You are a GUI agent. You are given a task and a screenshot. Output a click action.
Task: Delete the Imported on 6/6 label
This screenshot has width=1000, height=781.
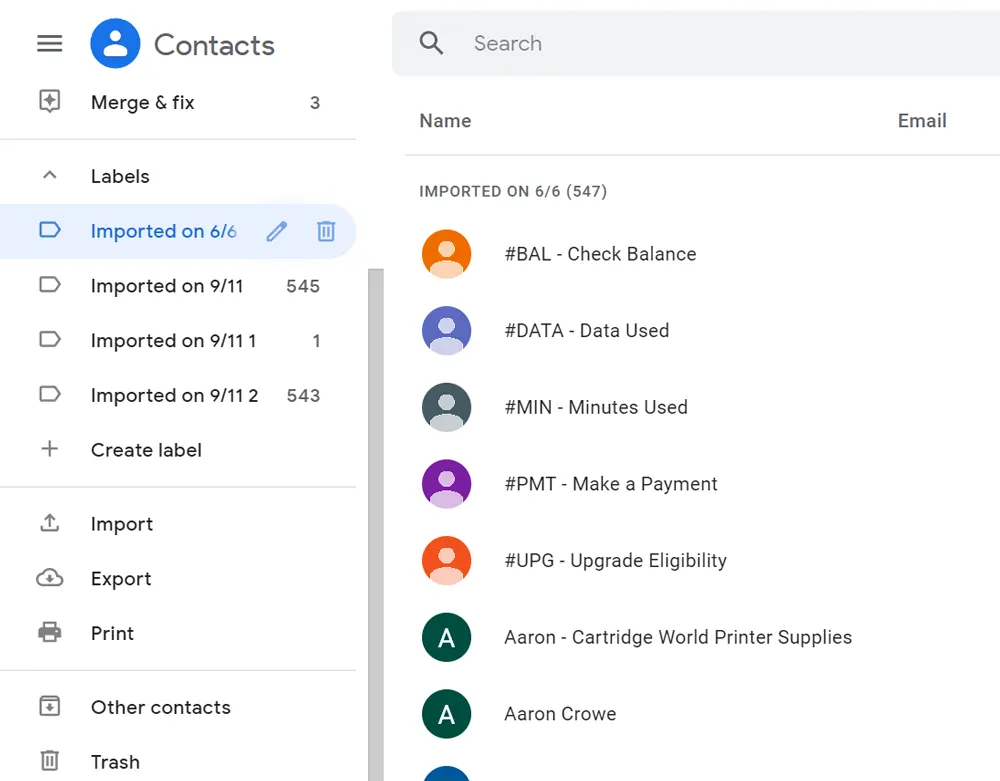coord(325,232)
